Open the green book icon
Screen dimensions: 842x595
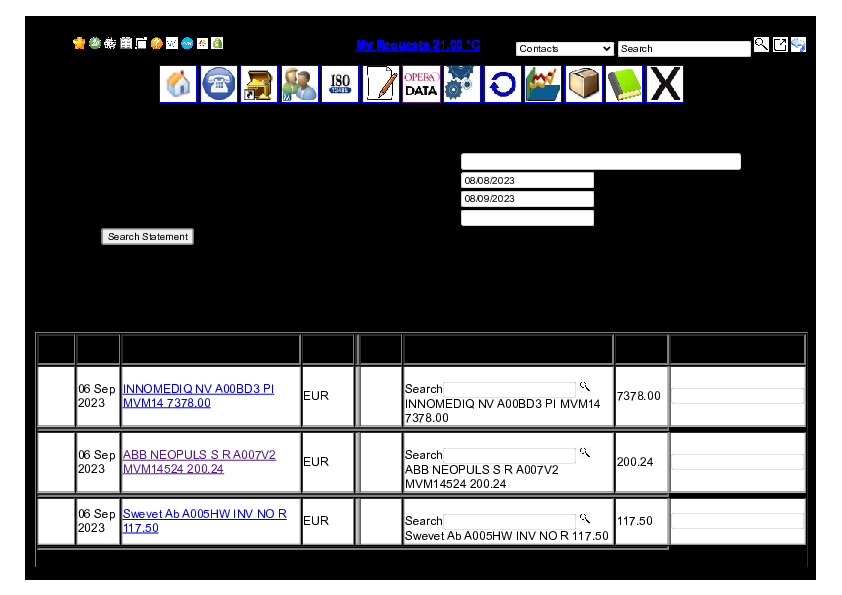[x=624, y=84]
